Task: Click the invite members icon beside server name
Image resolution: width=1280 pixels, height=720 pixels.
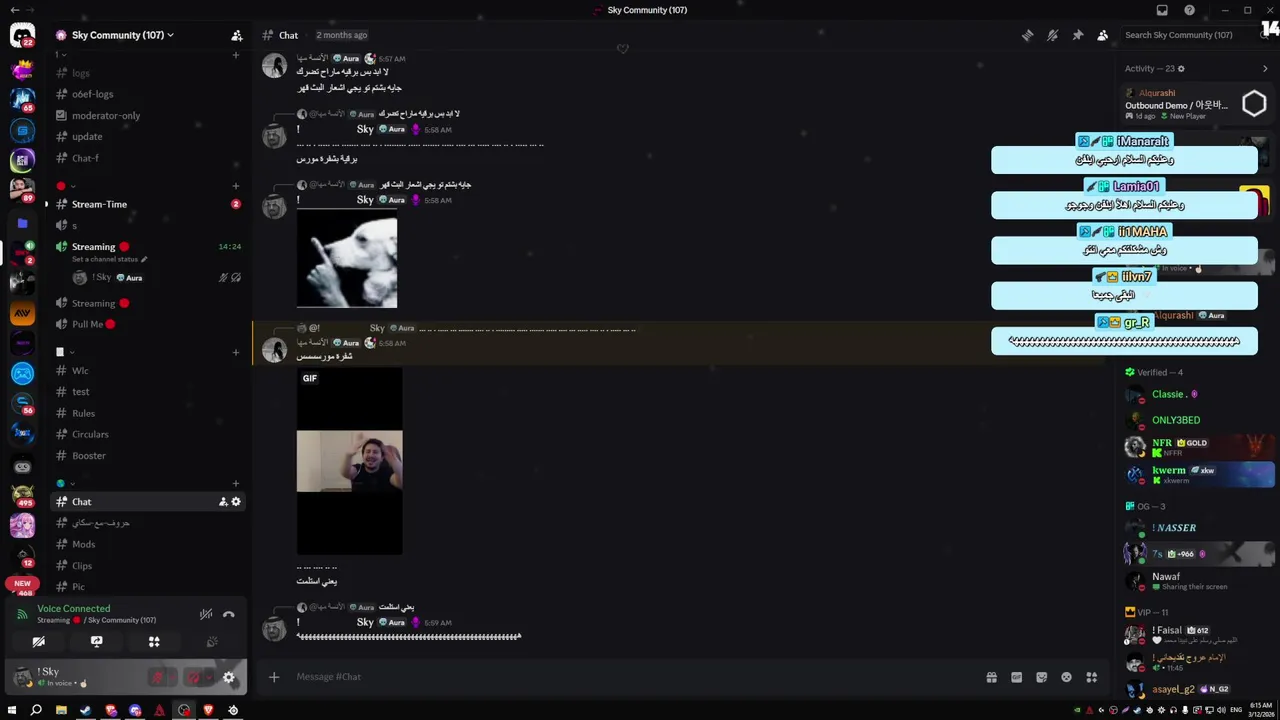Action: pos(237,35)
